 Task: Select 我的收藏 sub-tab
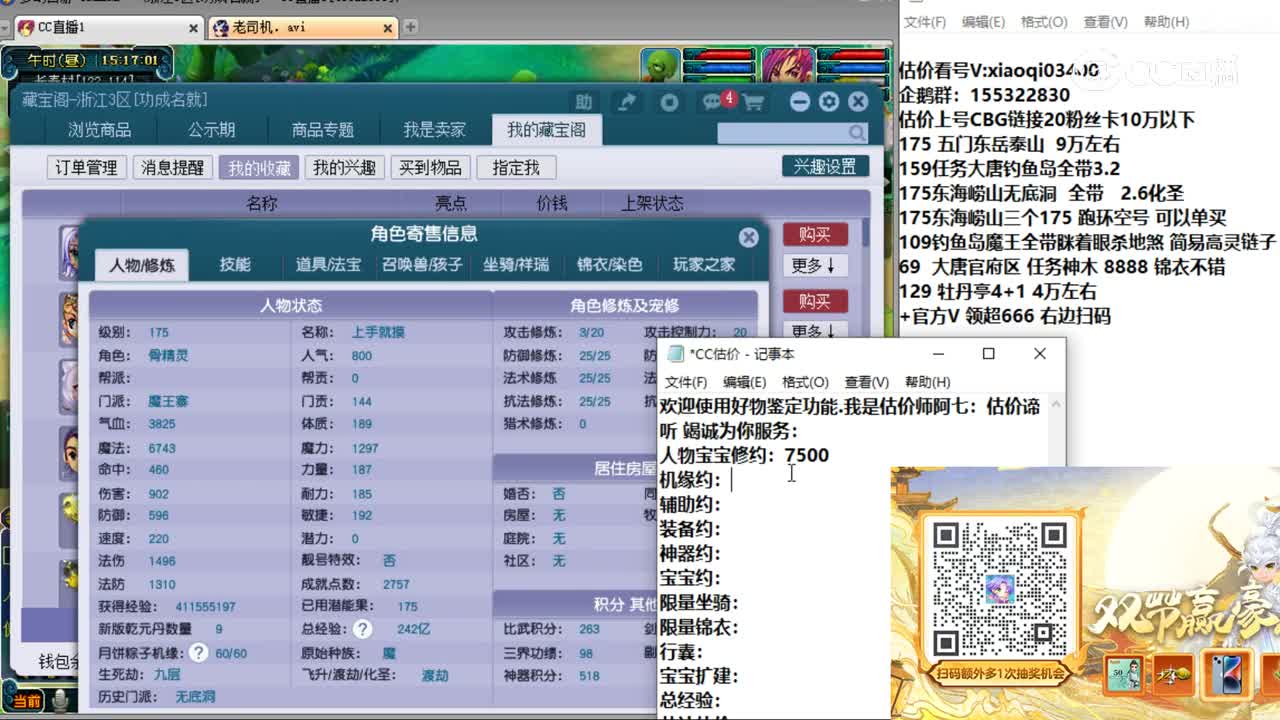coord(259,167)
